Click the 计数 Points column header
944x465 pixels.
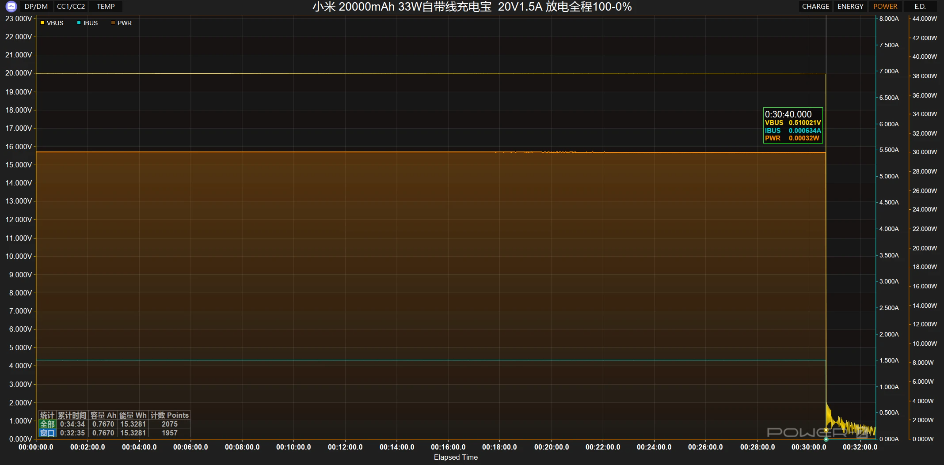click(x=170, y=416)
